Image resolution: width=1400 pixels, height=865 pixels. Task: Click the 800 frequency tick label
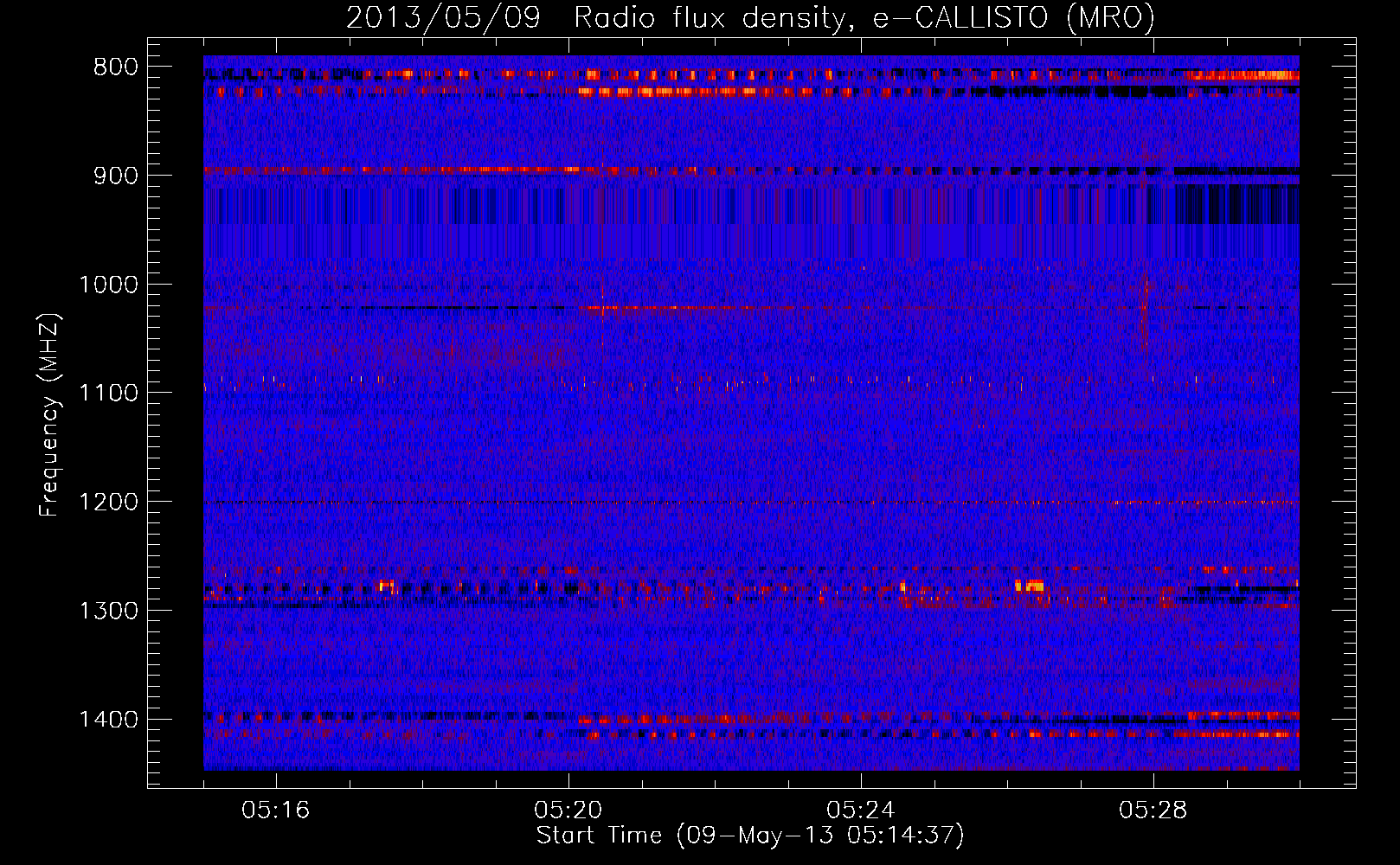click(x=116, y=67)
